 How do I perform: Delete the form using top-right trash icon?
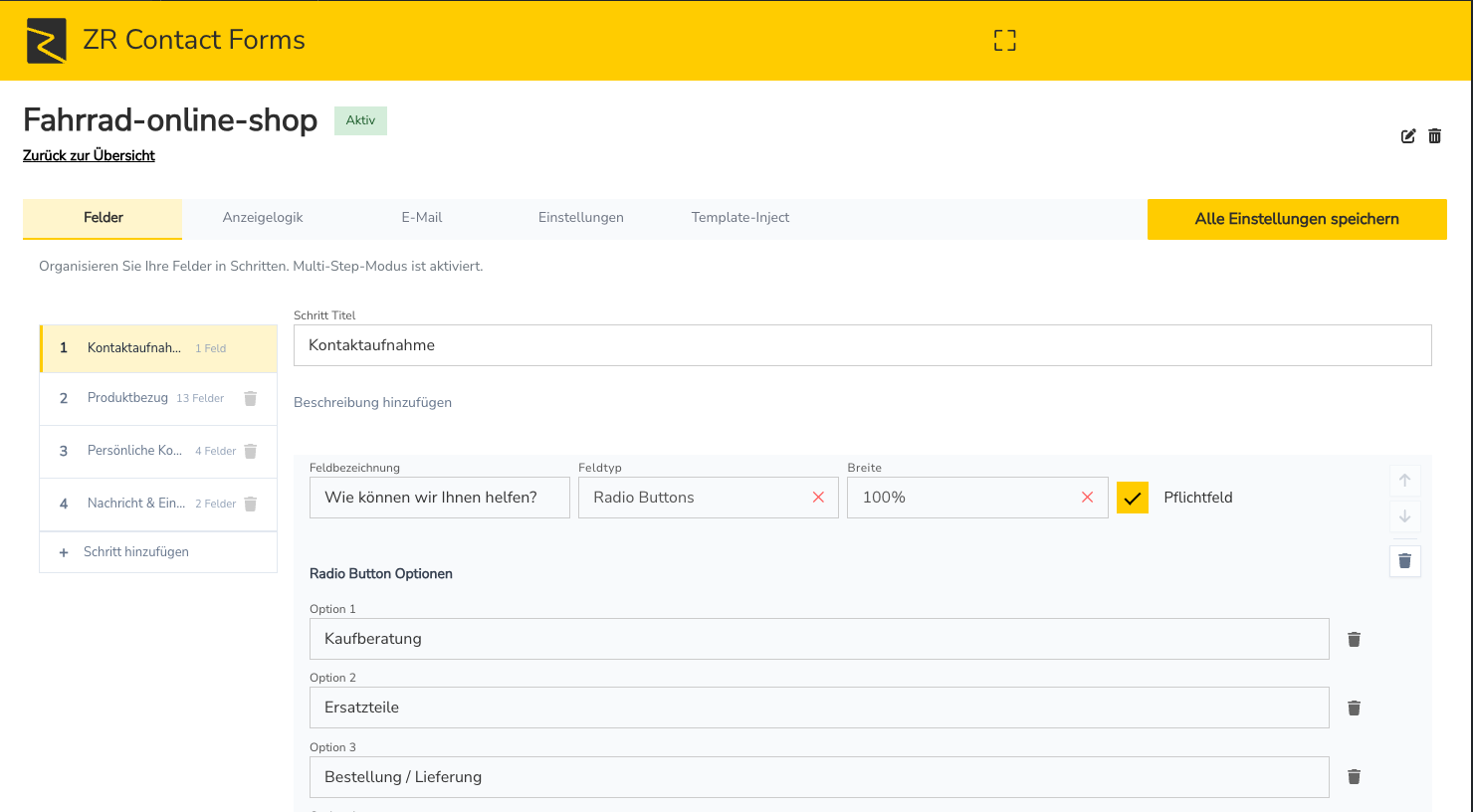click(1434, 136)
